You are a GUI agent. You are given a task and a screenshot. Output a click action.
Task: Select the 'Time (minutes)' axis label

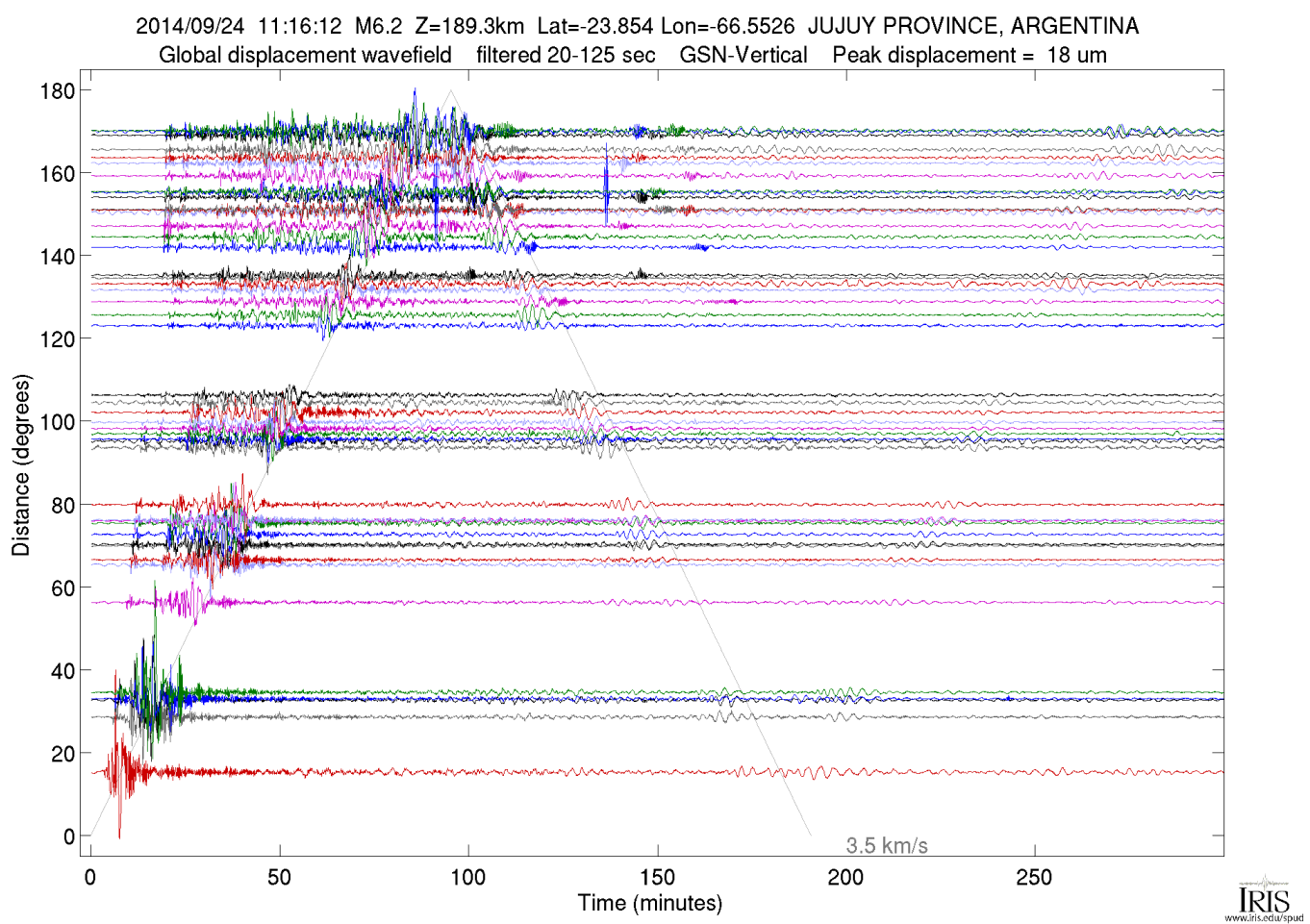click(x=649, y=903)
